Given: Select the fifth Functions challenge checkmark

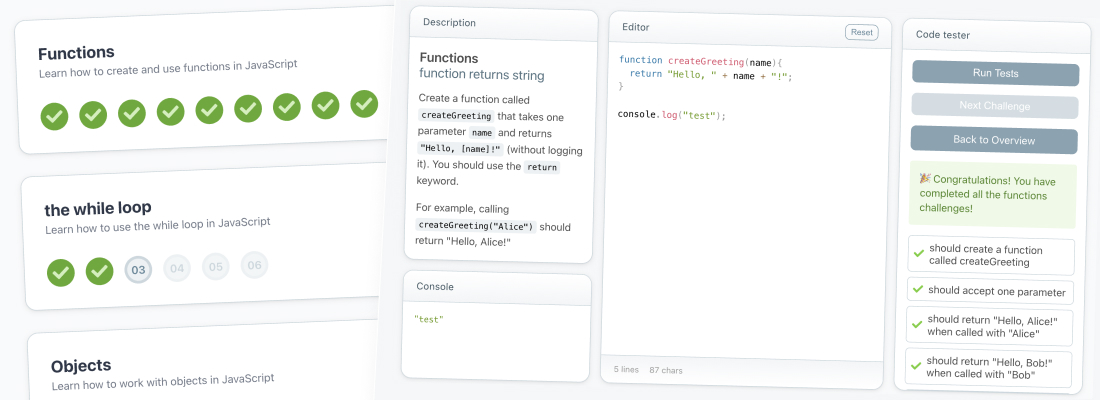Looking at the screenshot, I should pos(209,110).
